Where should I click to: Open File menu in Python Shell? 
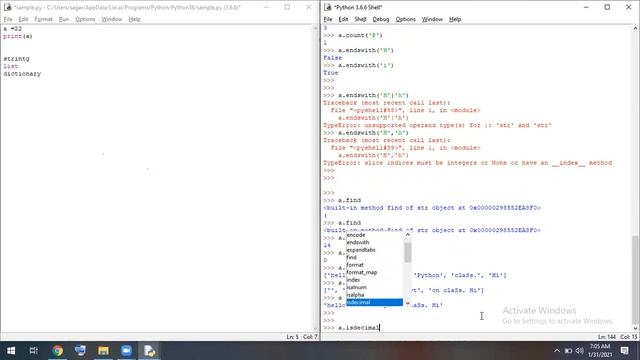coord(328,19)
